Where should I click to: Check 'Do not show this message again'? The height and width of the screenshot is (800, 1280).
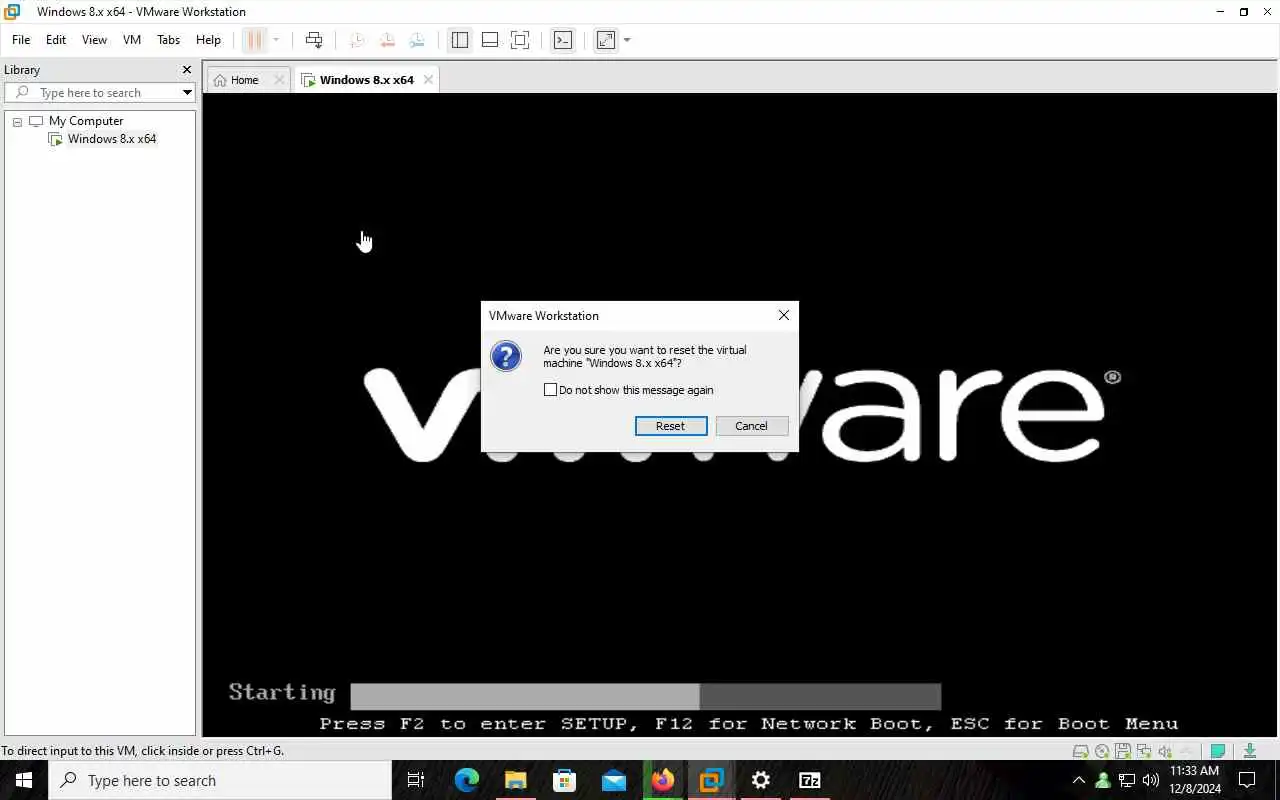[x=550, y=390]
